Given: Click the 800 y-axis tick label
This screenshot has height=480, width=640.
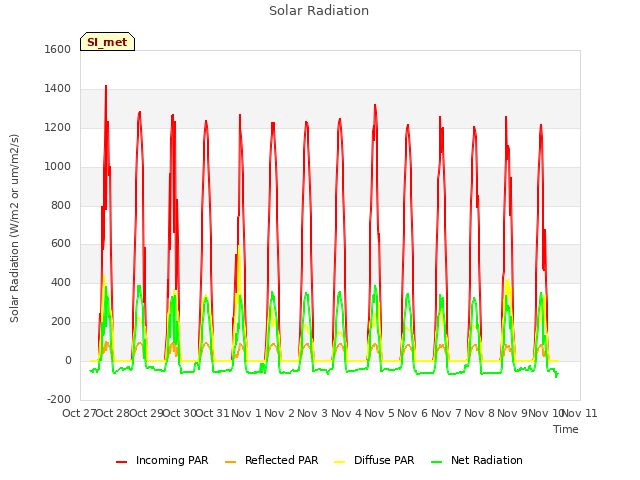Looking at the screenshot, I should (x=61, y=205).
